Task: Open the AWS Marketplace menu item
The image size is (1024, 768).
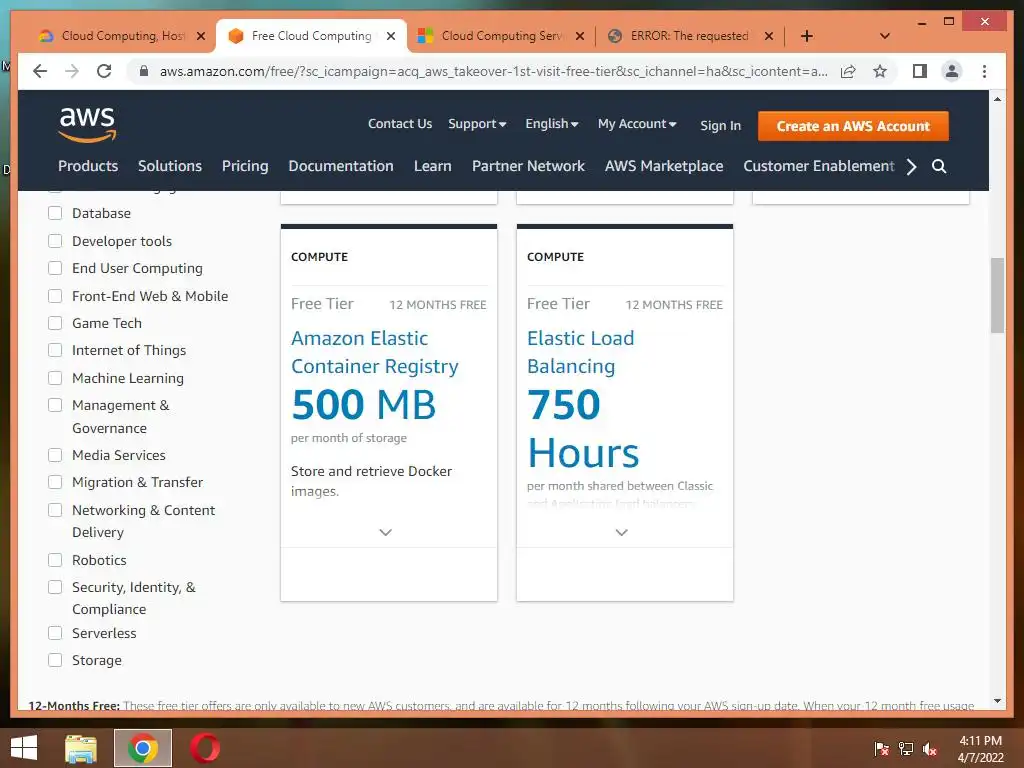Action: click(x=664, y=167)
